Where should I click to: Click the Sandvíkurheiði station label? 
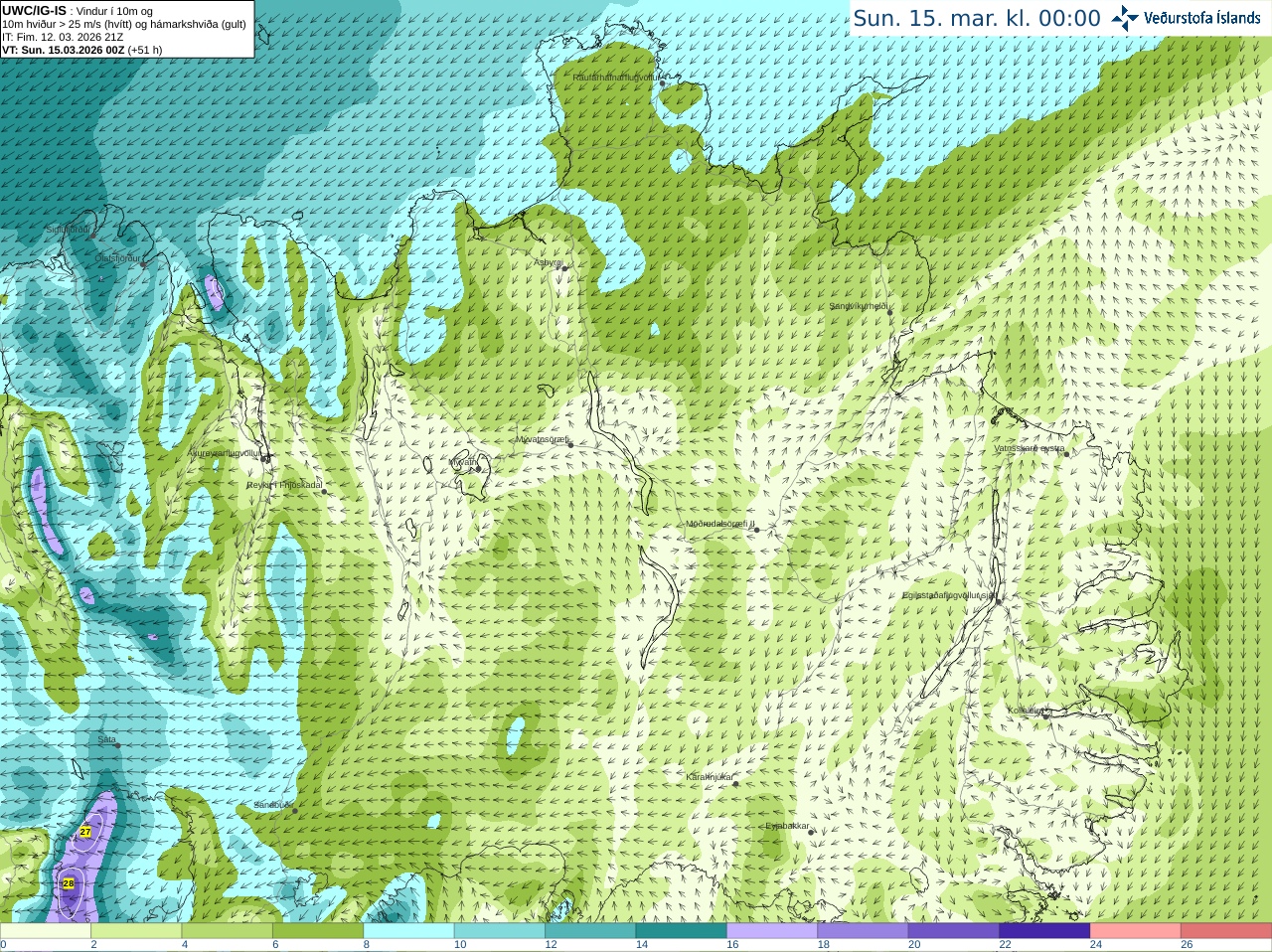tap(859, 306)
